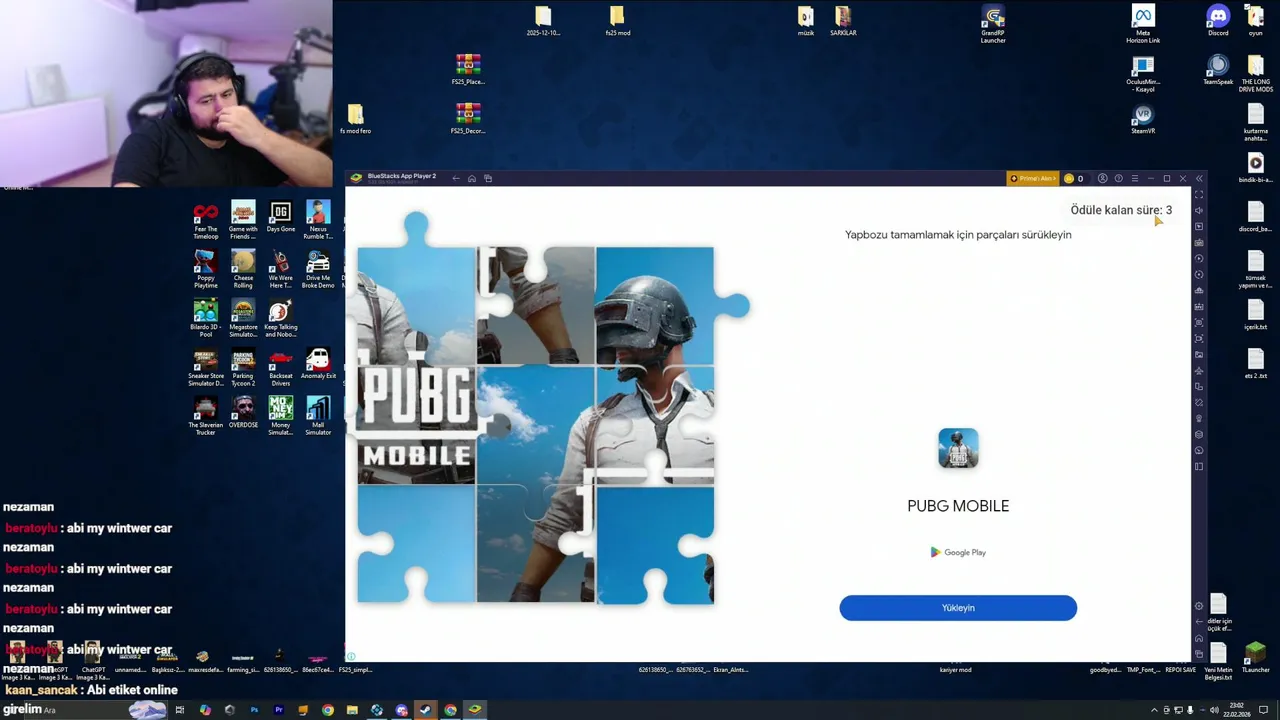Open Fear The Timeloop game shortcut
Screen dimensions: 1280x720
pos(205,221)
